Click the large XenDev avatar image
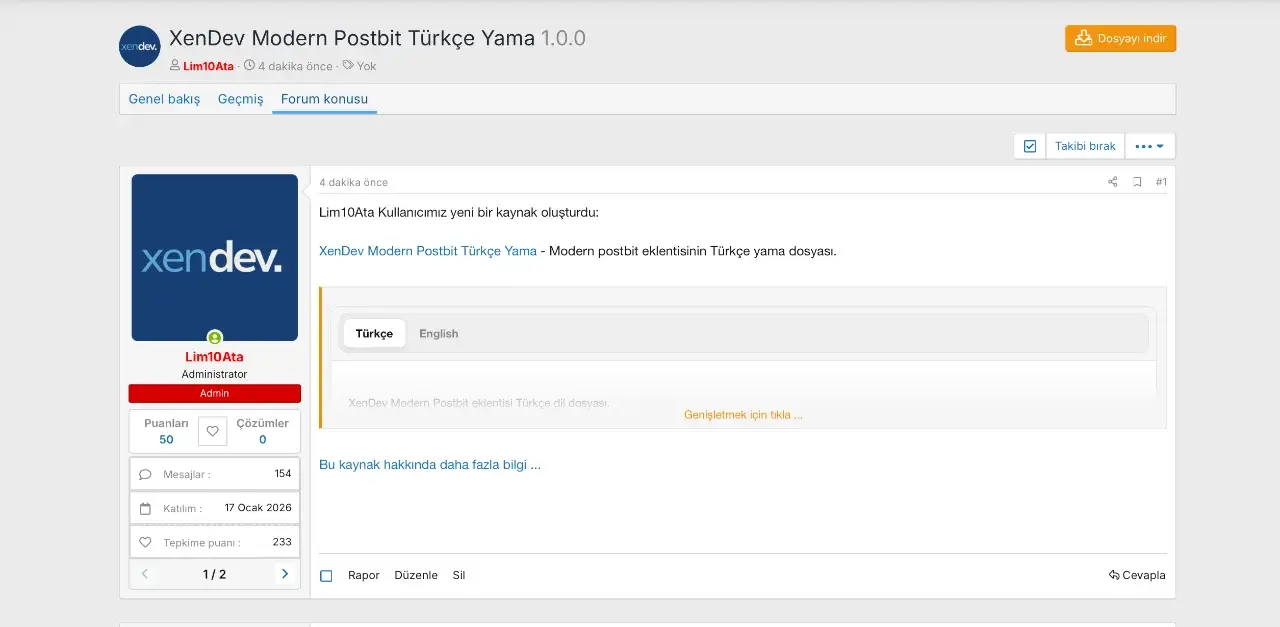Viewport: 1280px width, 627px height. (x=214, y=257)
